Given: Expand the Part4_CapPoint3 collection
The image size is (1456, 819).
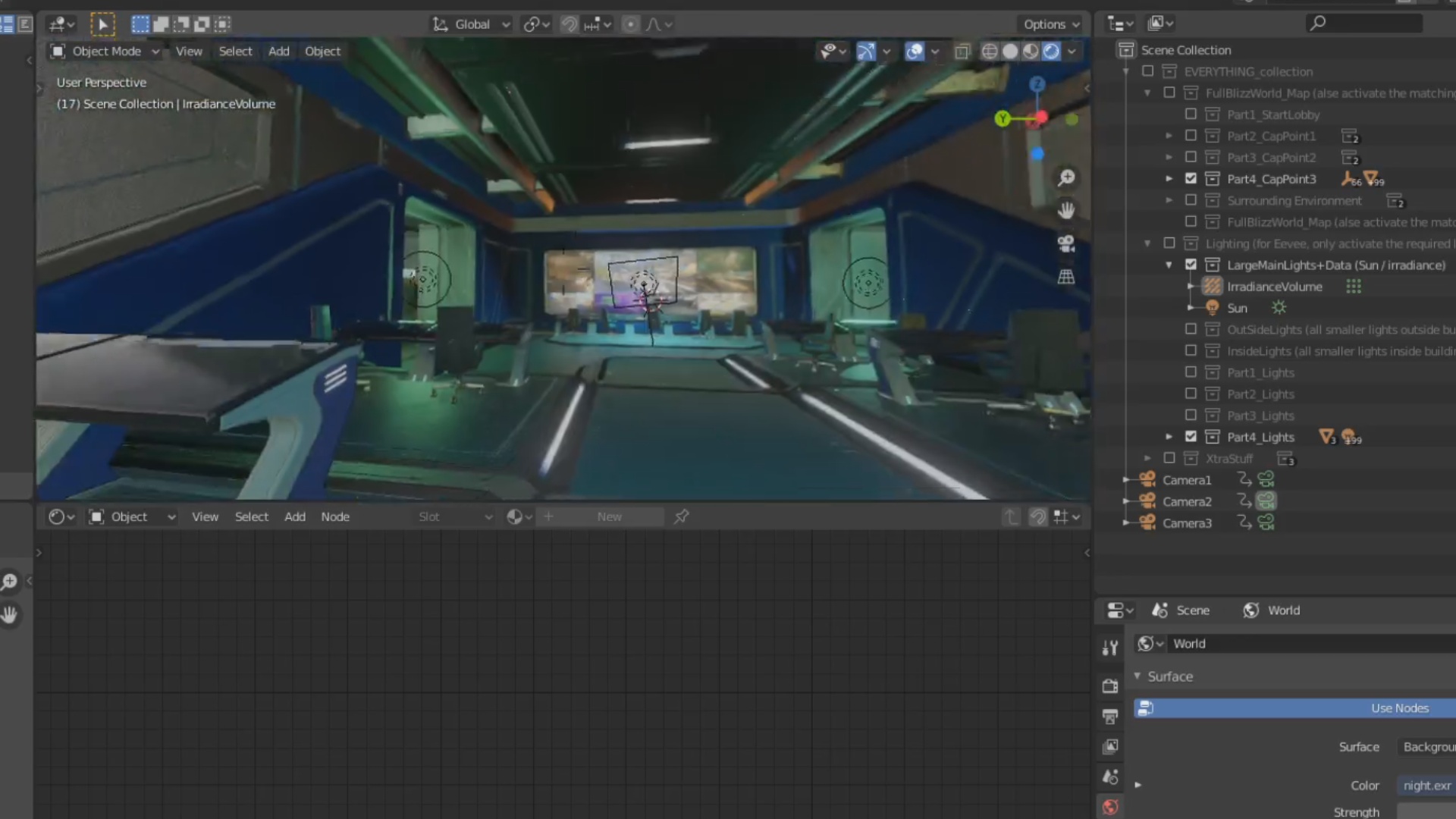Looking at the screenshot, I should point(1169,179).
